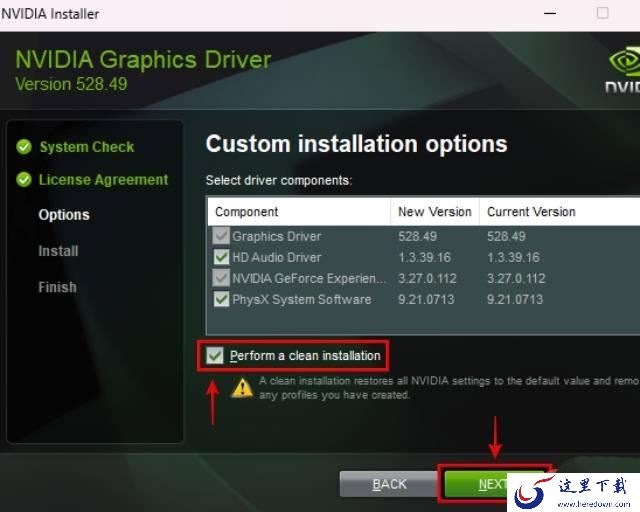This screenshot has width=640, height=512.
Task: Click the License Agreement green checkmark icon
Action: tap(24, 179)
